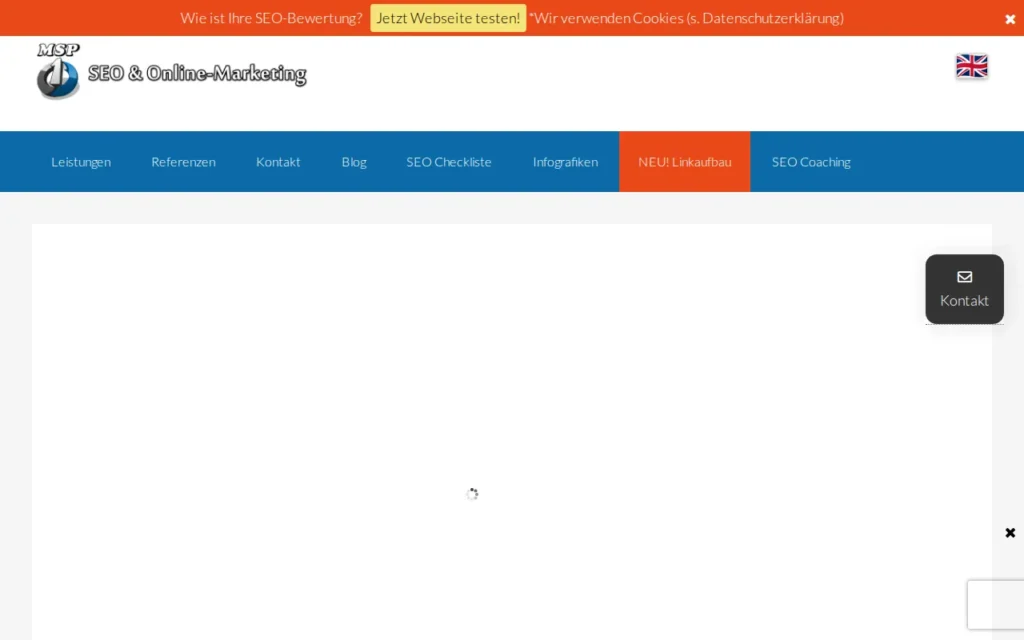View the Infografiken section
Screen dimensions: 1024x640
tap(565, 162)
